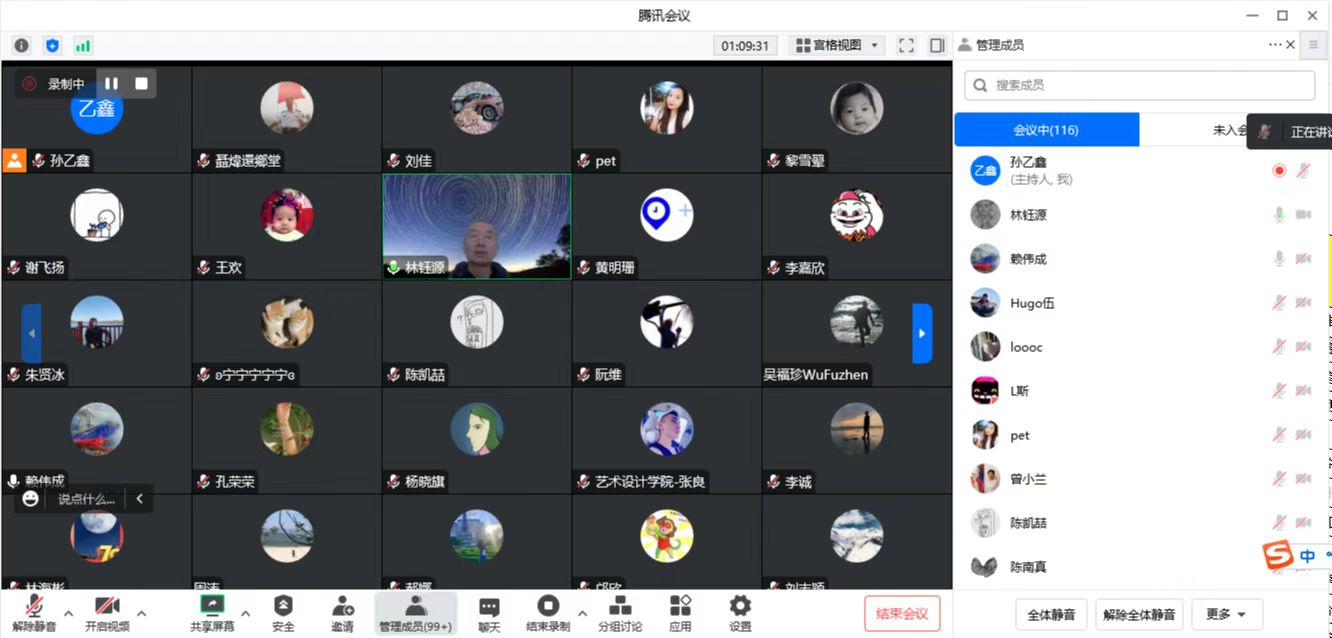Pause the ongoing recording

(111, 83)
